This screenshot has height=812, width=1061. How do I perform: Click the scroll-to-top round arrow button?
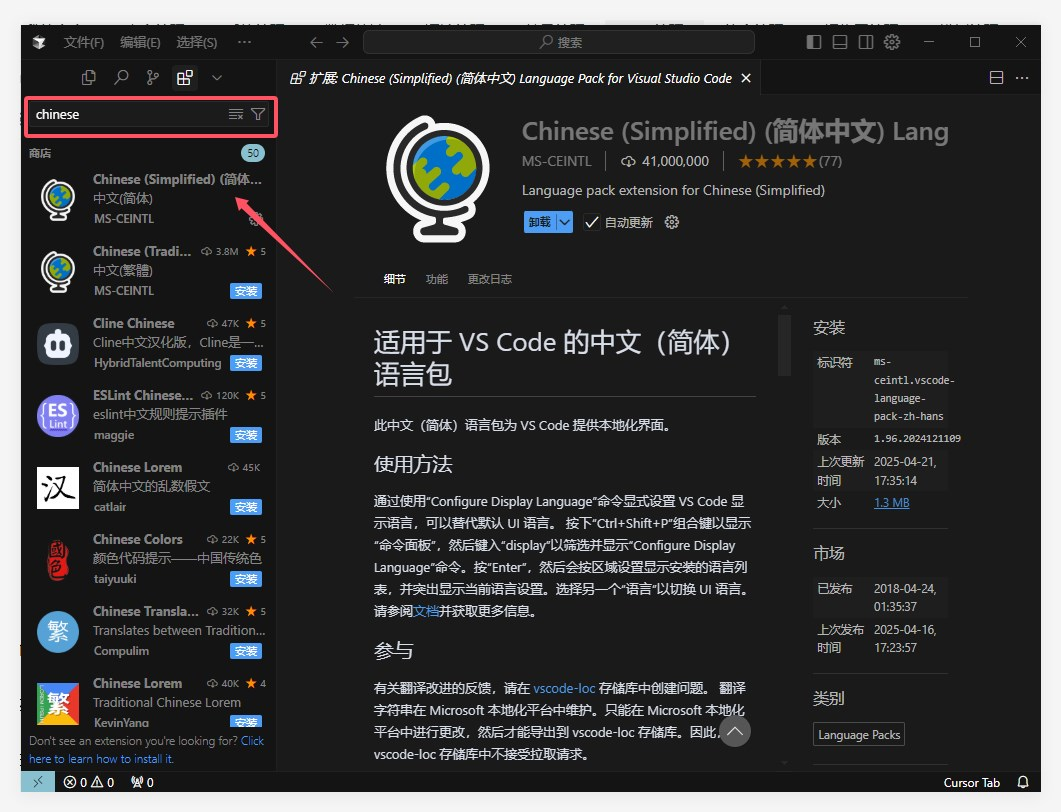point(735,732)
